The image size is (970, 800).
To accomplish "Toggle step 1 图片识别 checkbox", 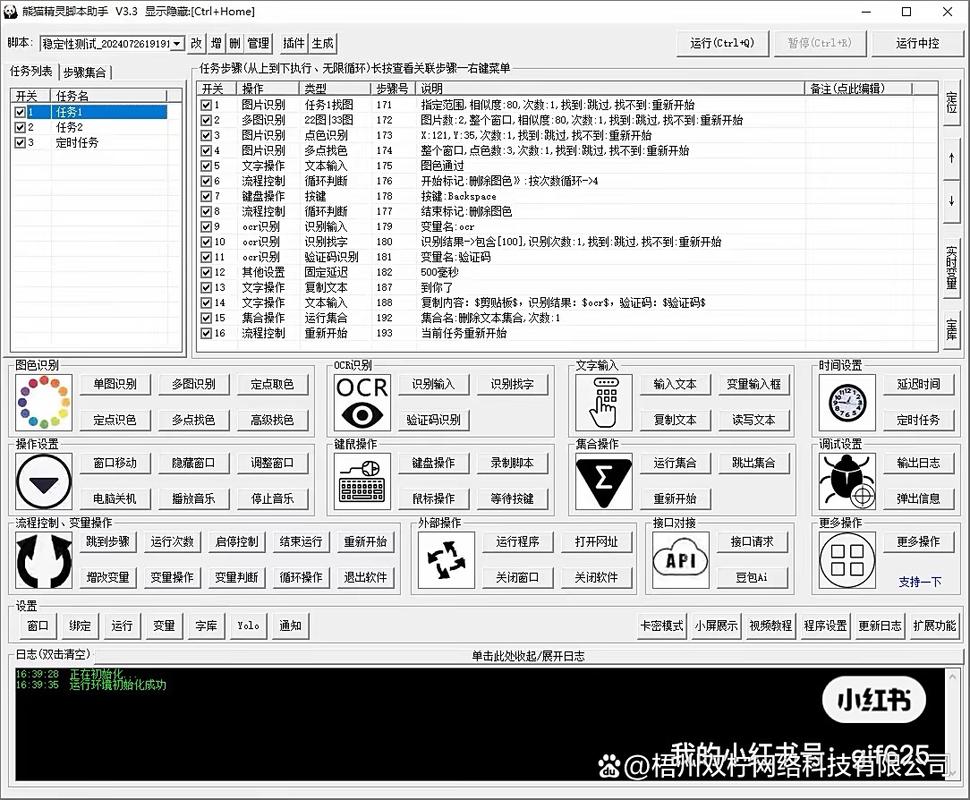I will click(206, 105).
